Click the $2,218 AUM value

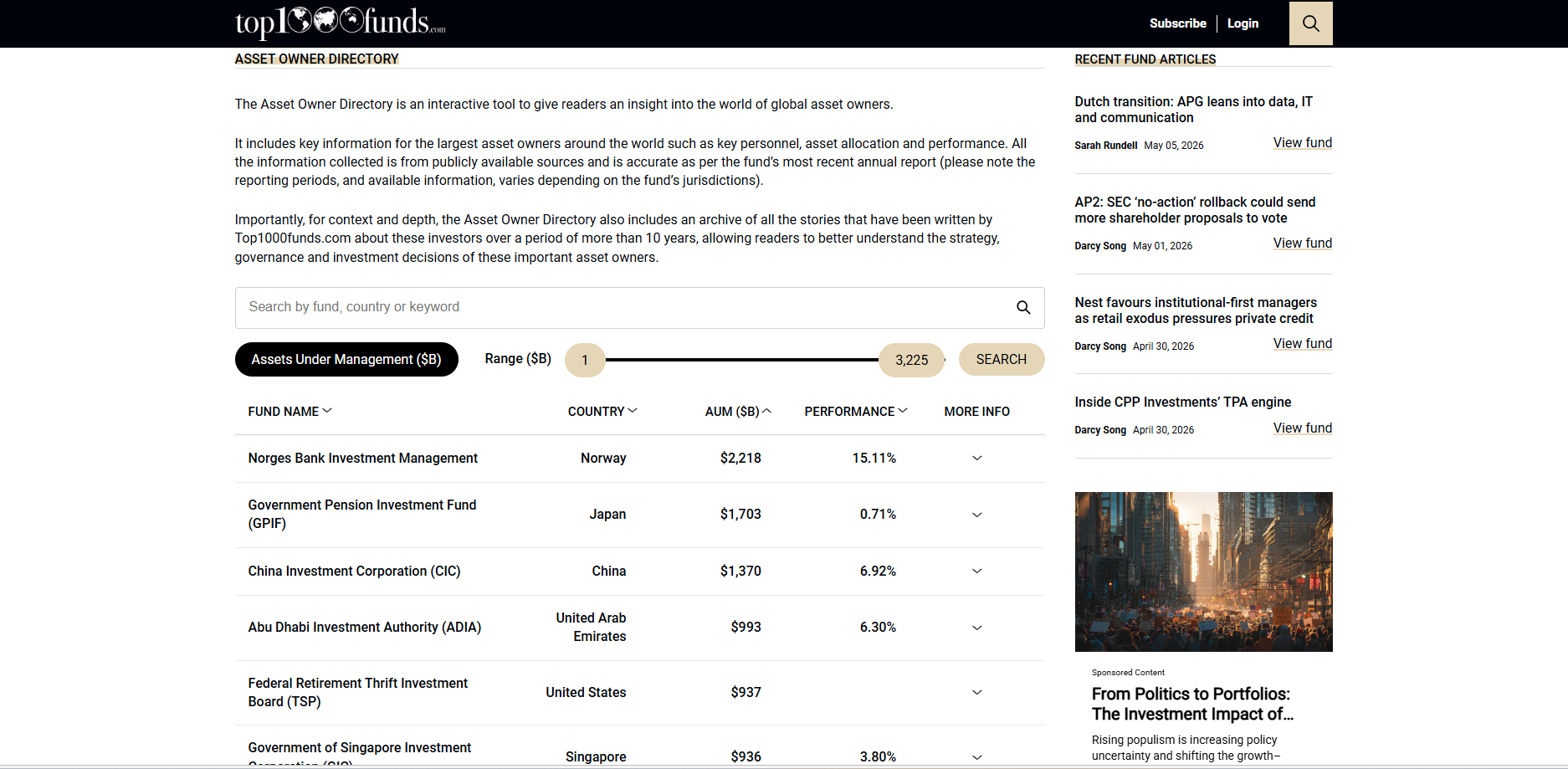tap(740, 458)
